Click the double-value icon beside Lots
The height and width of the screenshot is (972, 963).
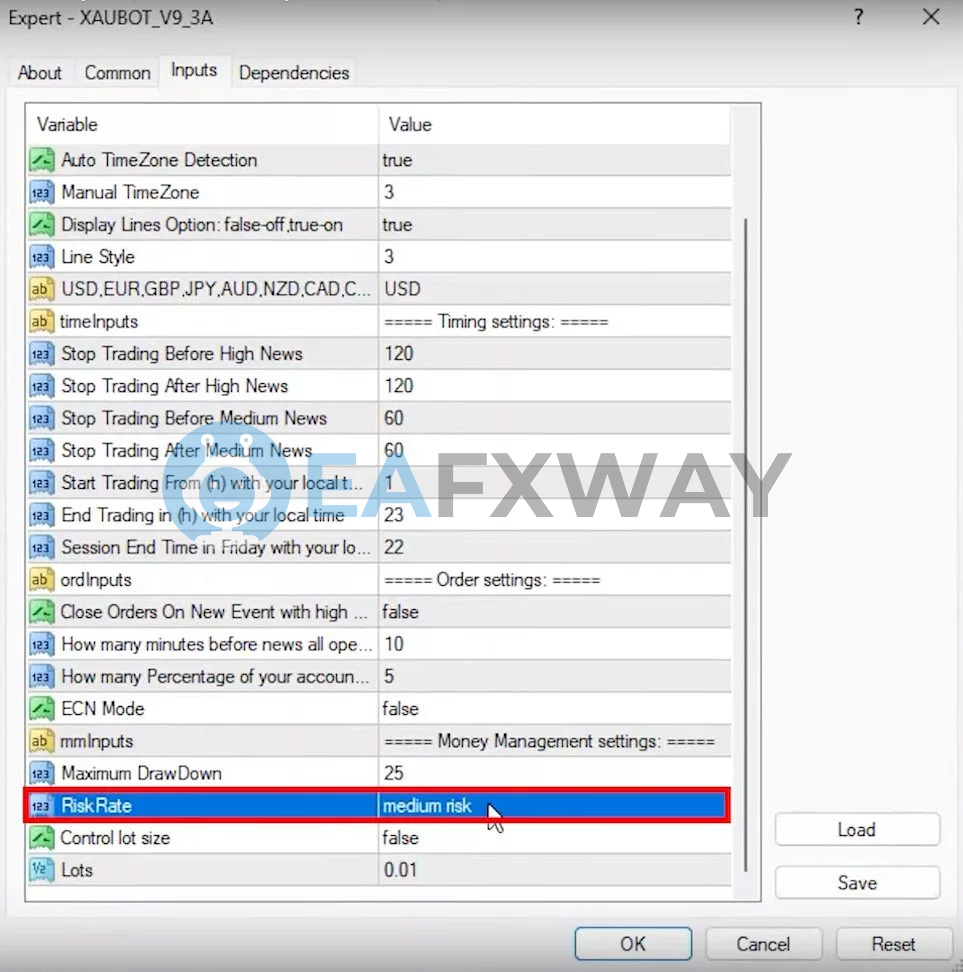pyautogui.click(x=42, y=870)
